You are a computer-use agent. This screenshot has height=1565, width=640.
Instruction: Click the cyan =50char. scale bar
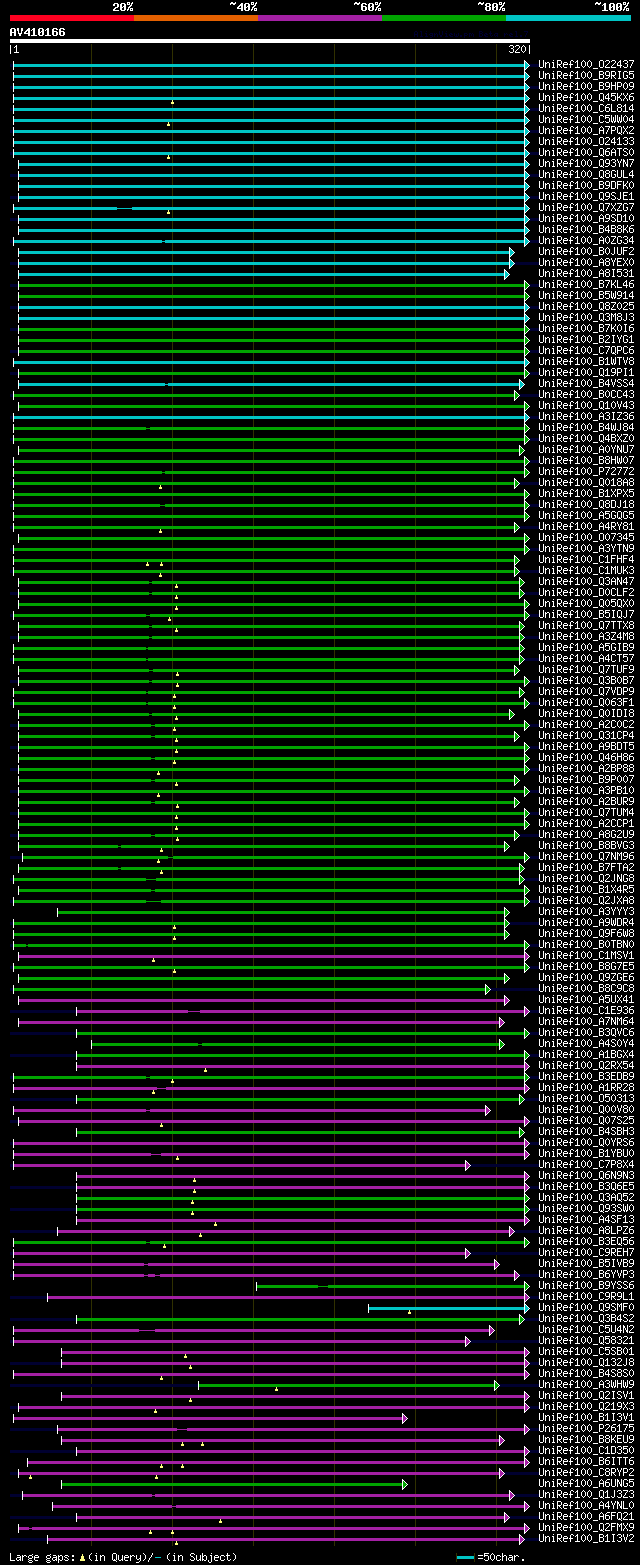coord(464,1557)
